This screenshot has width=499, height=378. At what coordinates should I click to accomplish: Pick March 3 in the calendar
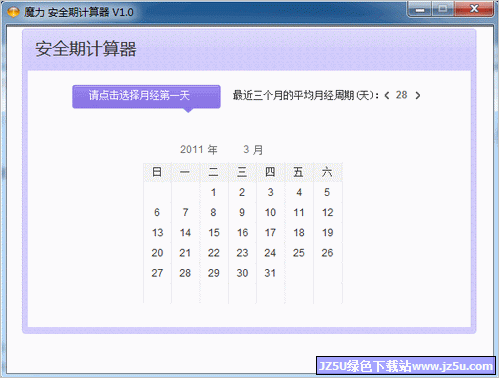coord(271,192)
